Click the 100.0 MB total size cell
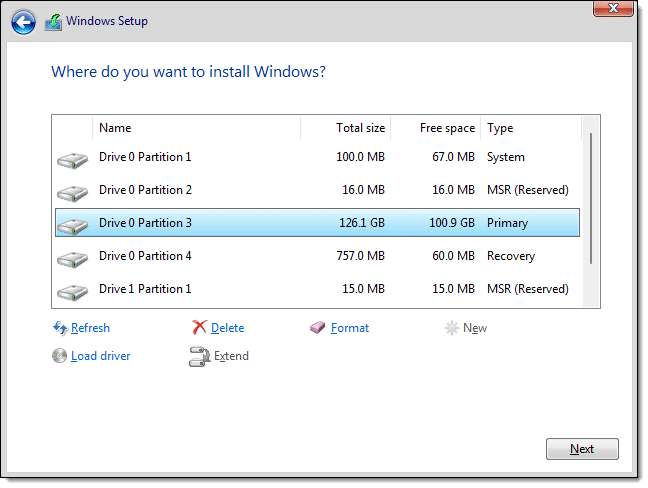 (x=360, y=157)
